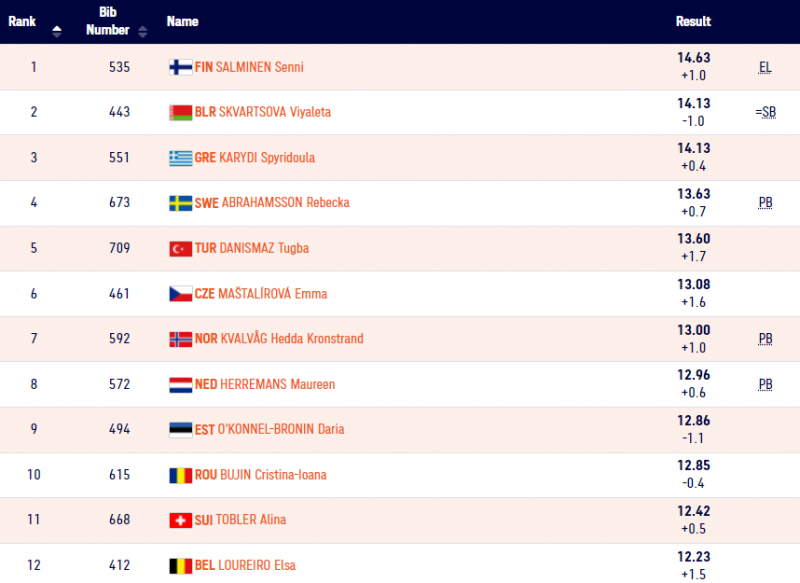Click the Finland flag icon
Screen dimensions: 800x583
pyautogui.click(x=180, y=67)
